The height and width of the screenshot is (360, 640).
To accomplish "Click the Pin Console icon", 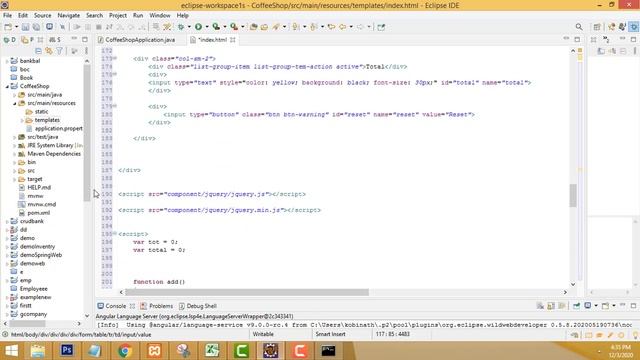I will (x=576, y=306).
